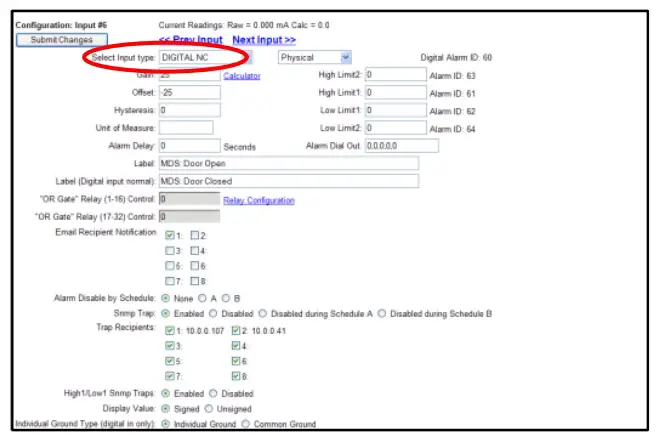
Task: Uncheck Trap Recipient 8
Action: tap(236, 376)
